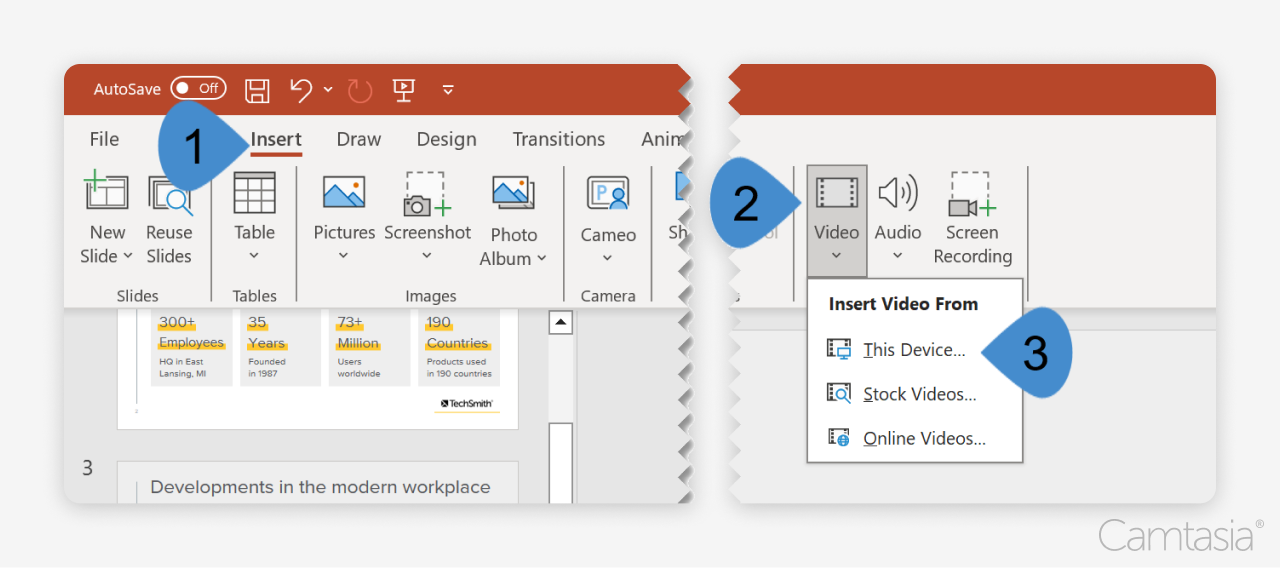1280x568 pixels.
Task: Open the Design ribbon tab
Action: pos(446,139)
